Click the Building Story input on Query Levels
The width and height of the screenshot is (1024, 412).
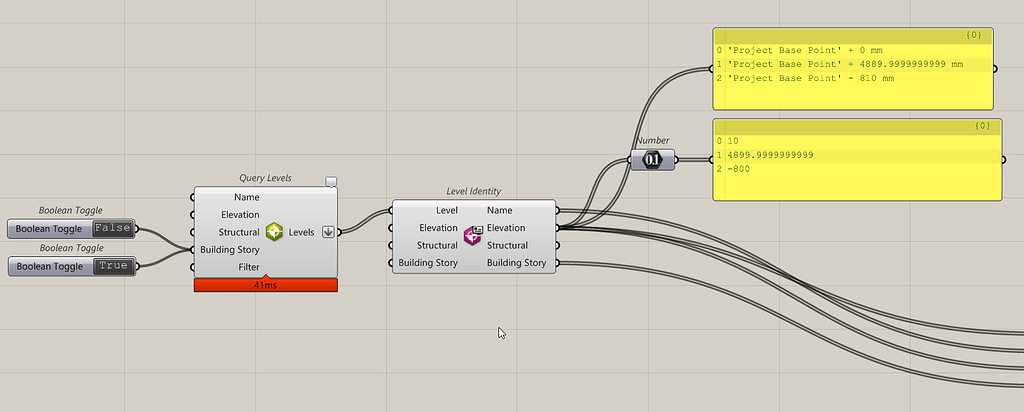coord(229,249)
